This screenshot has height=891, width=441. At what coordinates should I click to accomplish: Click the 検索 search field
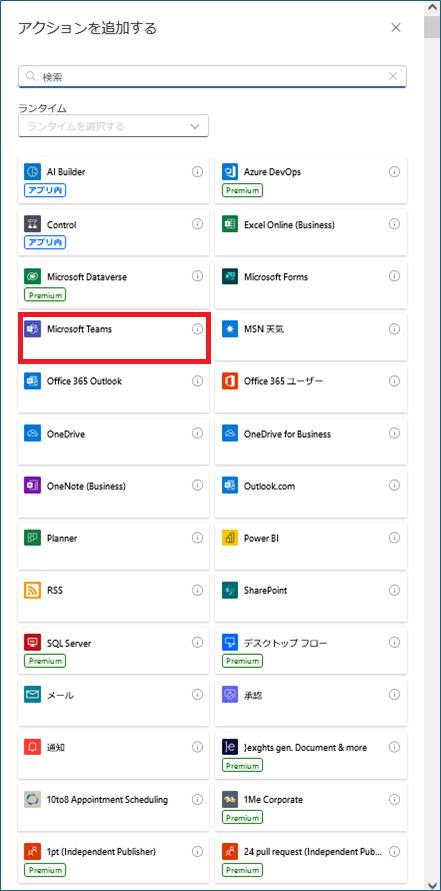click(212, 76)
